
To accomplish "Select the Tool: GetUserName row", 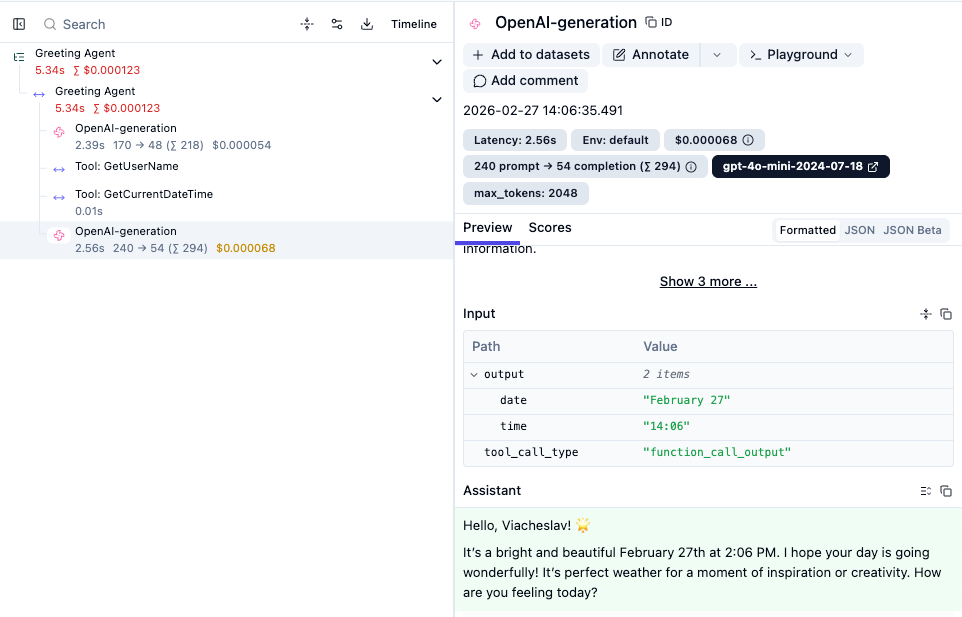I will [x=227, y=167].
